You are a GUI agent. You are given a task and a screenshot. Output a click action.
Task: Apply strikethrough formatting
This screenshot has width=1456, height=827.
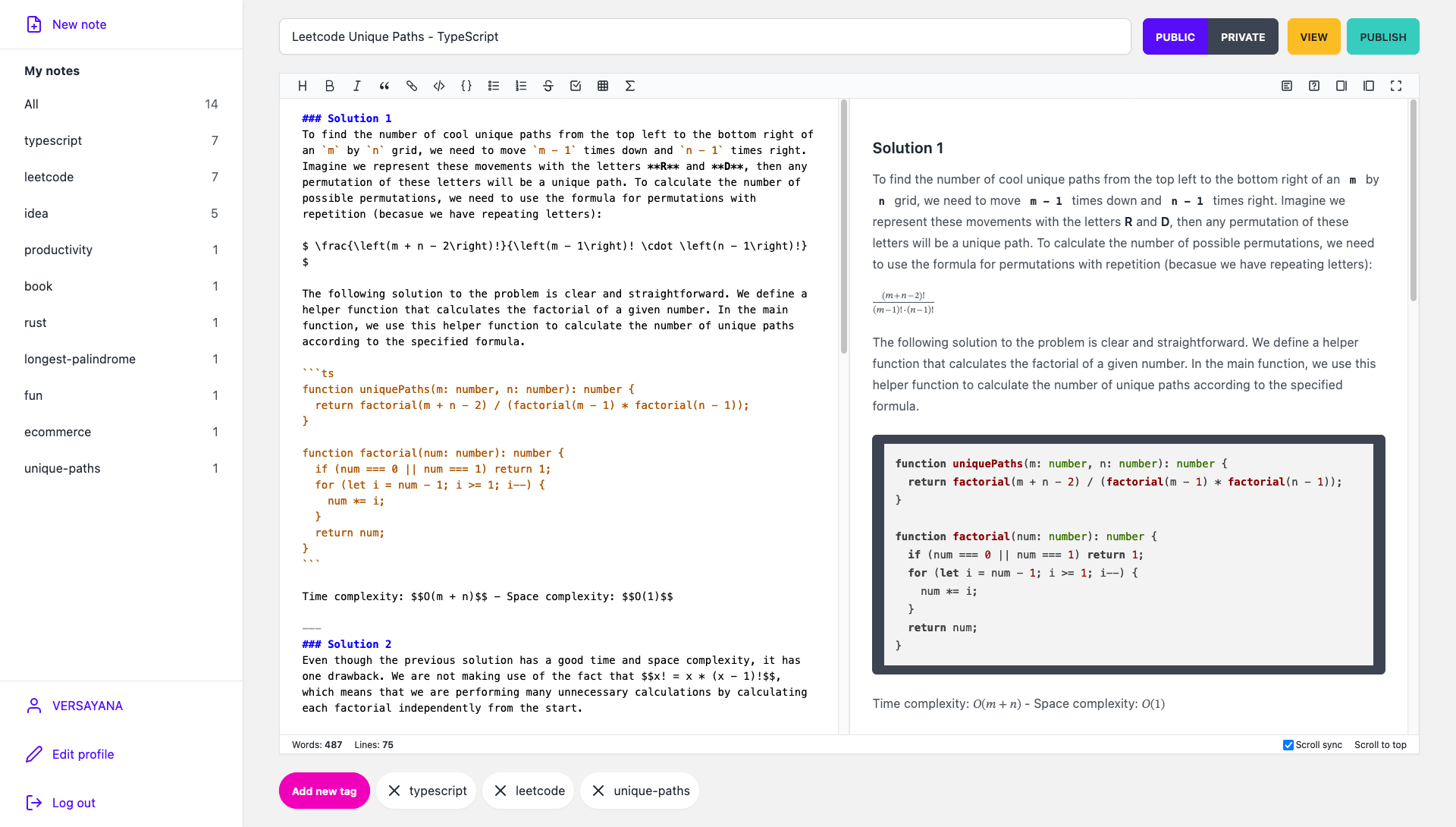pos(548,86)
